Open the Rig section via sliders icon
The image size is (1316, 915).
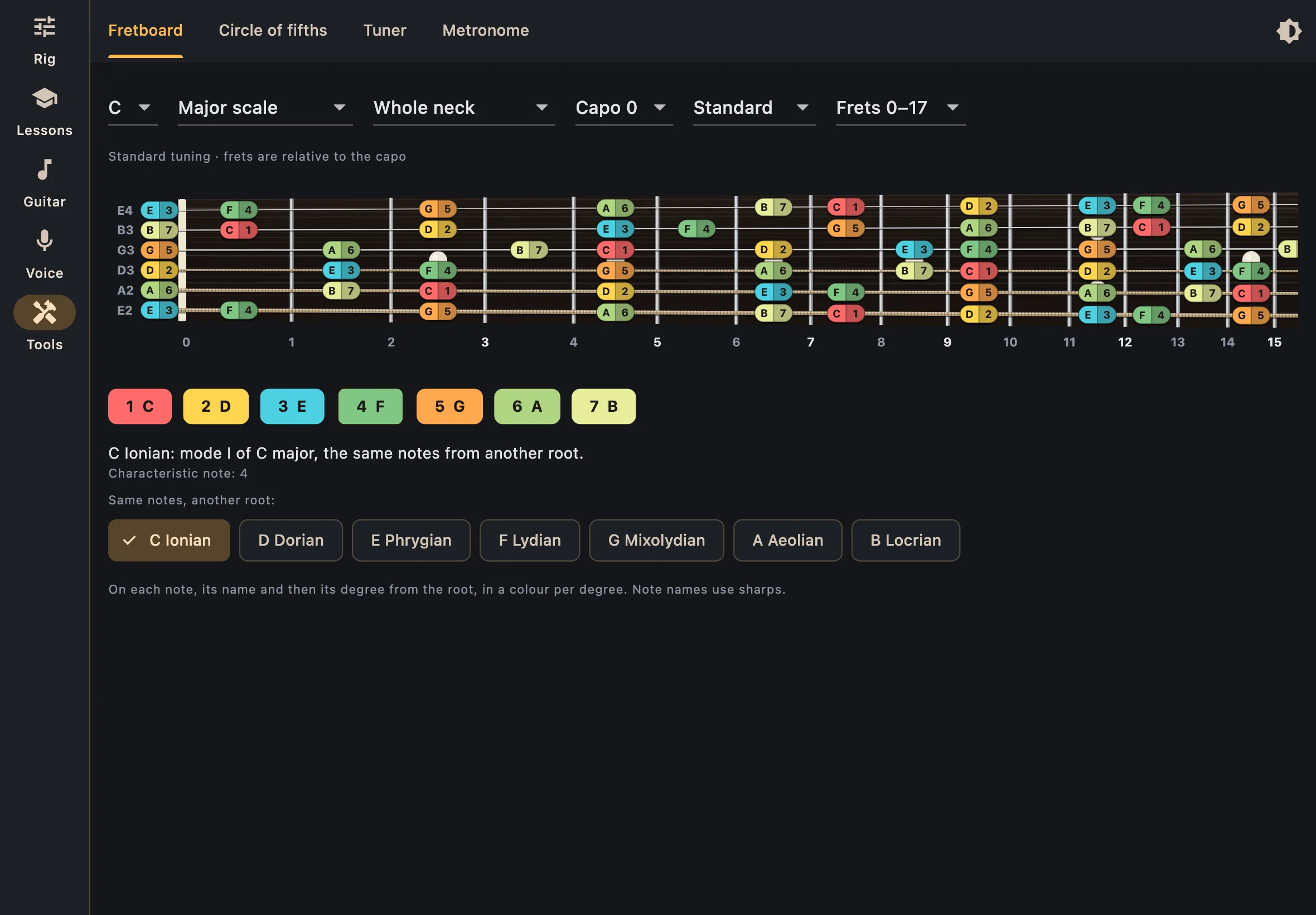tap(44, 27)
